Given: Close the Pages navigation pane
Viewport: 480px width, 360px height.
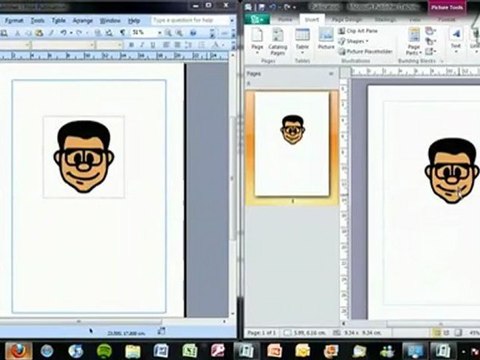Looking at the screenshot, I should 331,74.
